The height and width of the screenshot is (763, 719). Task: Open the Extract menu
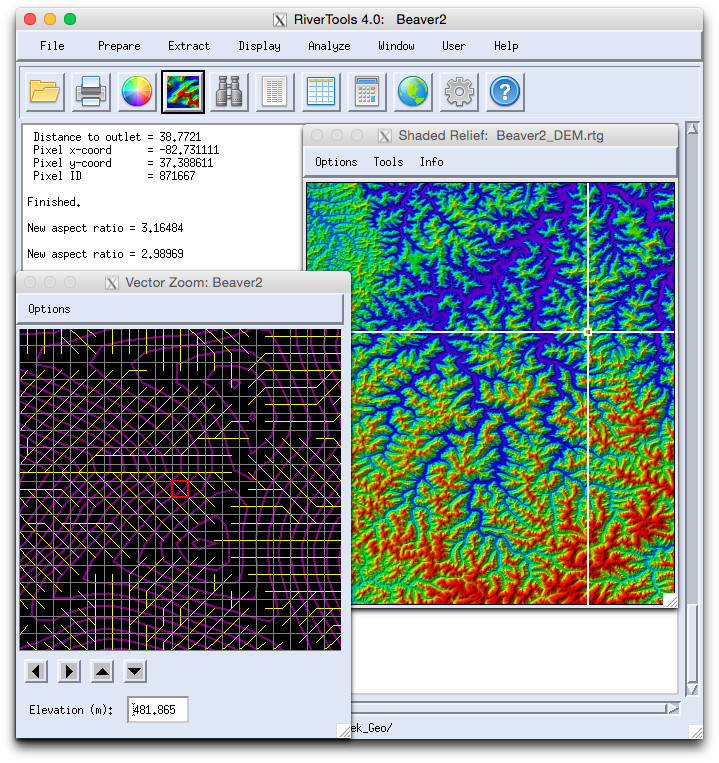coord(189,46)
